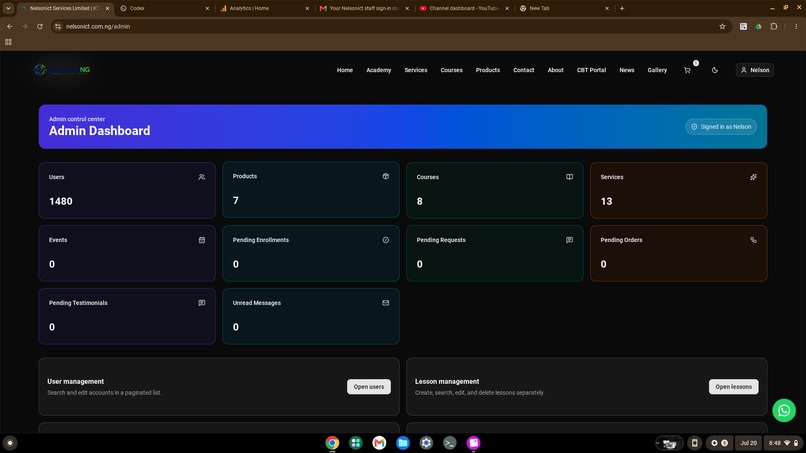Click the Events card calendar icon
Viewport: 806px width, 453px height.
[x=202, y=240]
